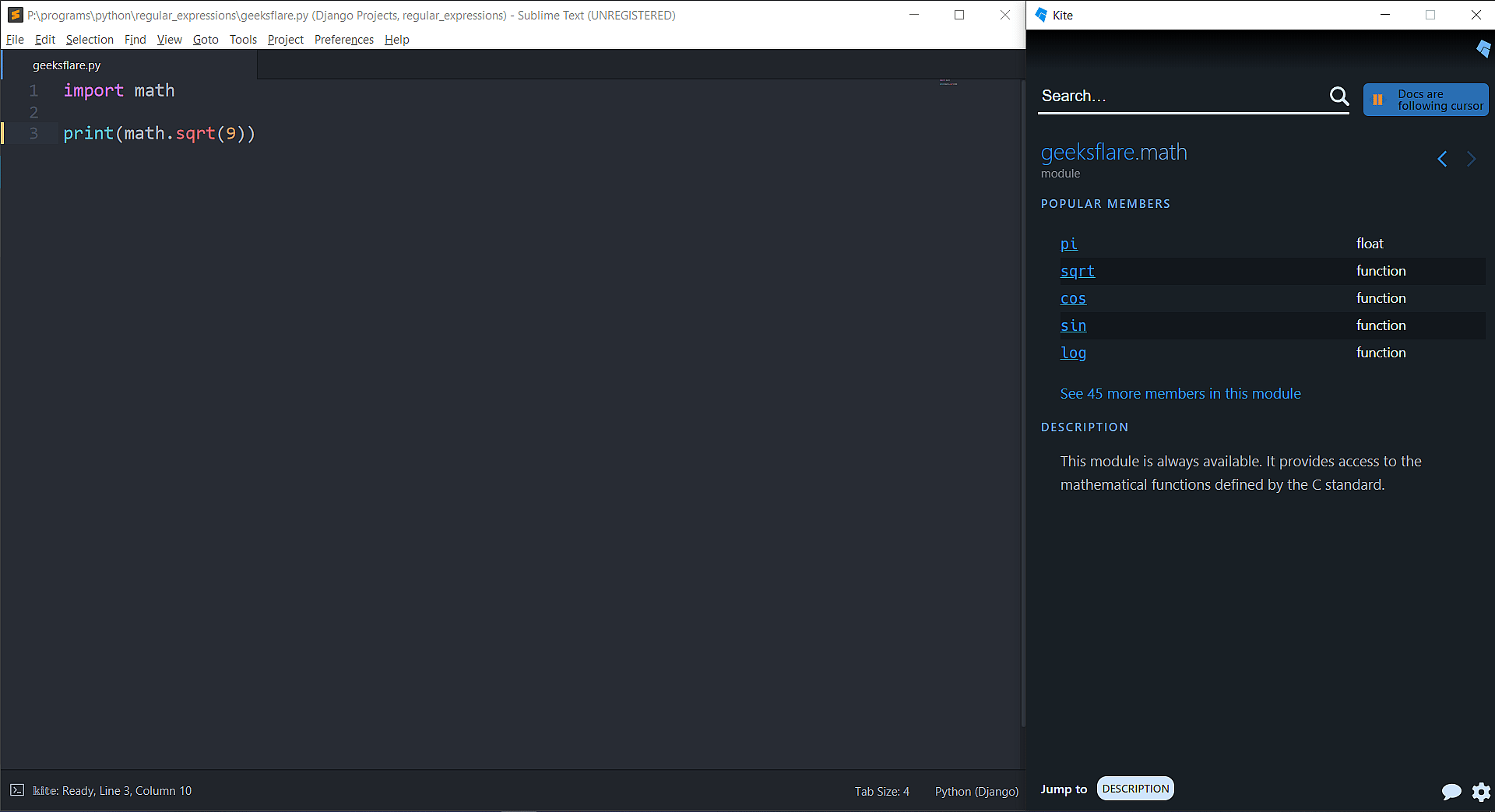The height and width of the screenshot is (812, 1495).
Task: Open the log member link
Action: point(1073,353)
